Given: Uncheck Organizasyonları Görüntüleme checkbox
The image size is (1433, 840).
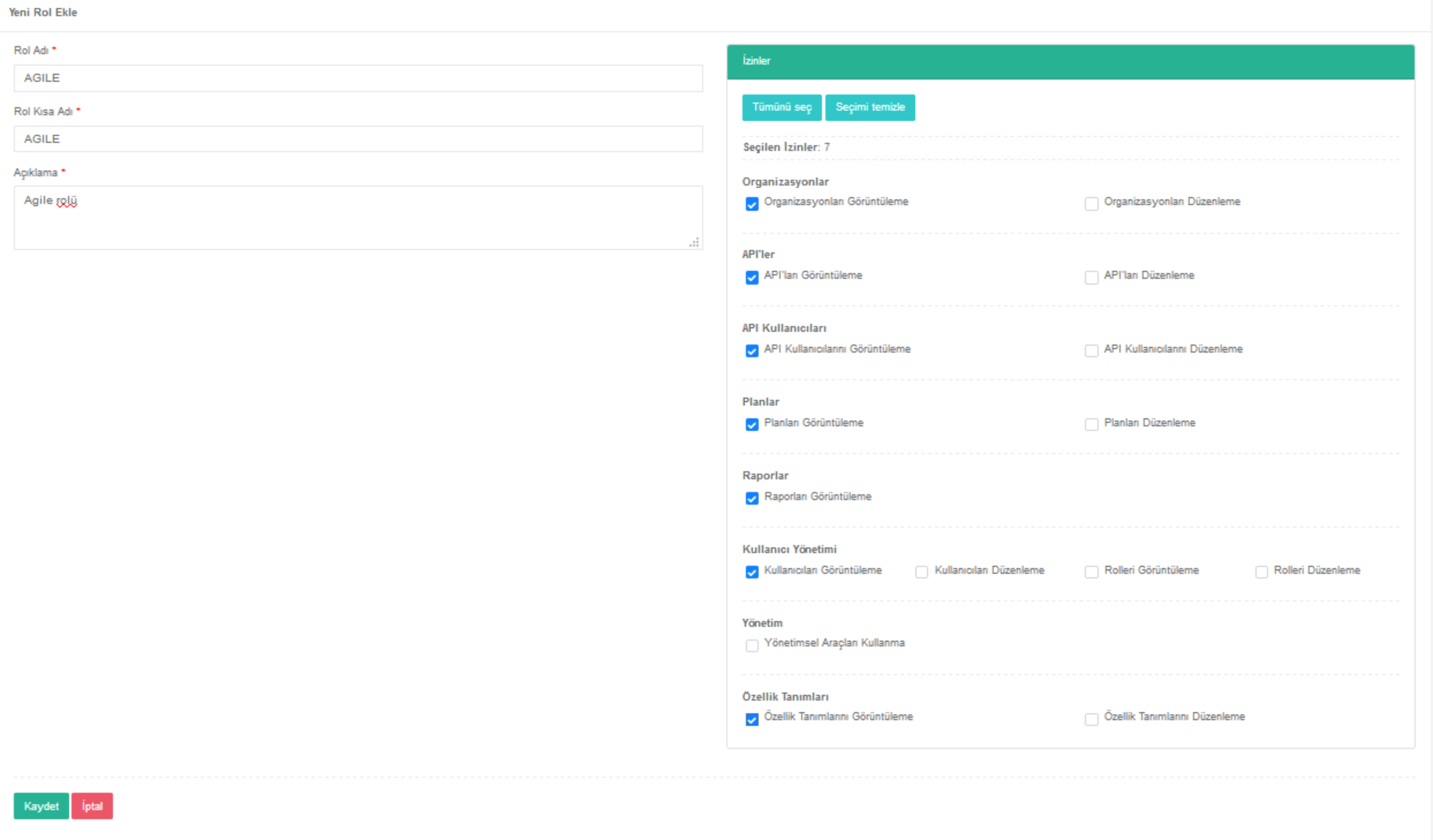Looking at the screenshot, I should click(x=752, y=204).
